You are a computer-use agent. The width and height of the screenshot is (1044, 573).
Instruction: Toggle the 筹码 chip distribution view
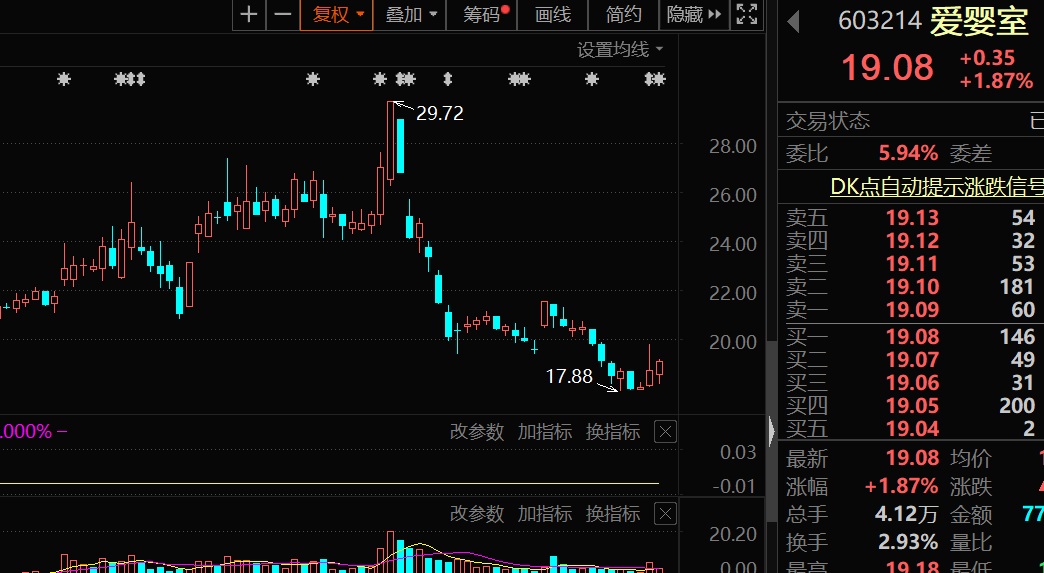click(485, 14)
